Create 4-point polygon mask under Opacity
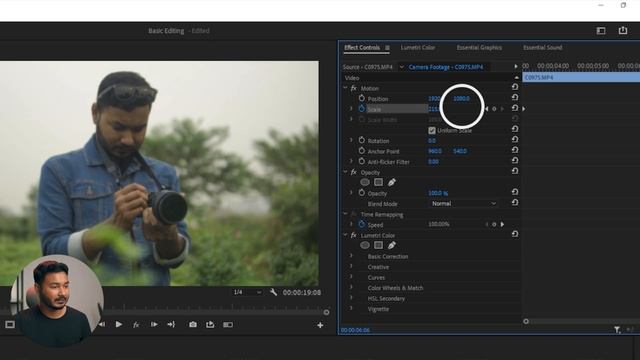This screenshot has width=640, height=360. pyautogui.click(x=378, y=182)
